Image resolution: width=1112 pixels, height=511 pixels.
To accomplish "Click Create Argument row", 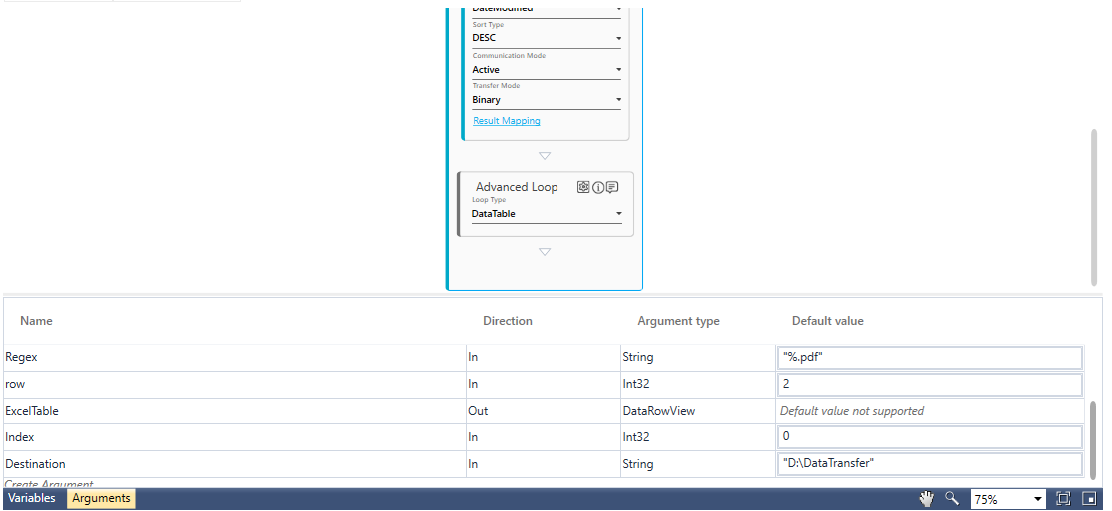I will 50,484.
